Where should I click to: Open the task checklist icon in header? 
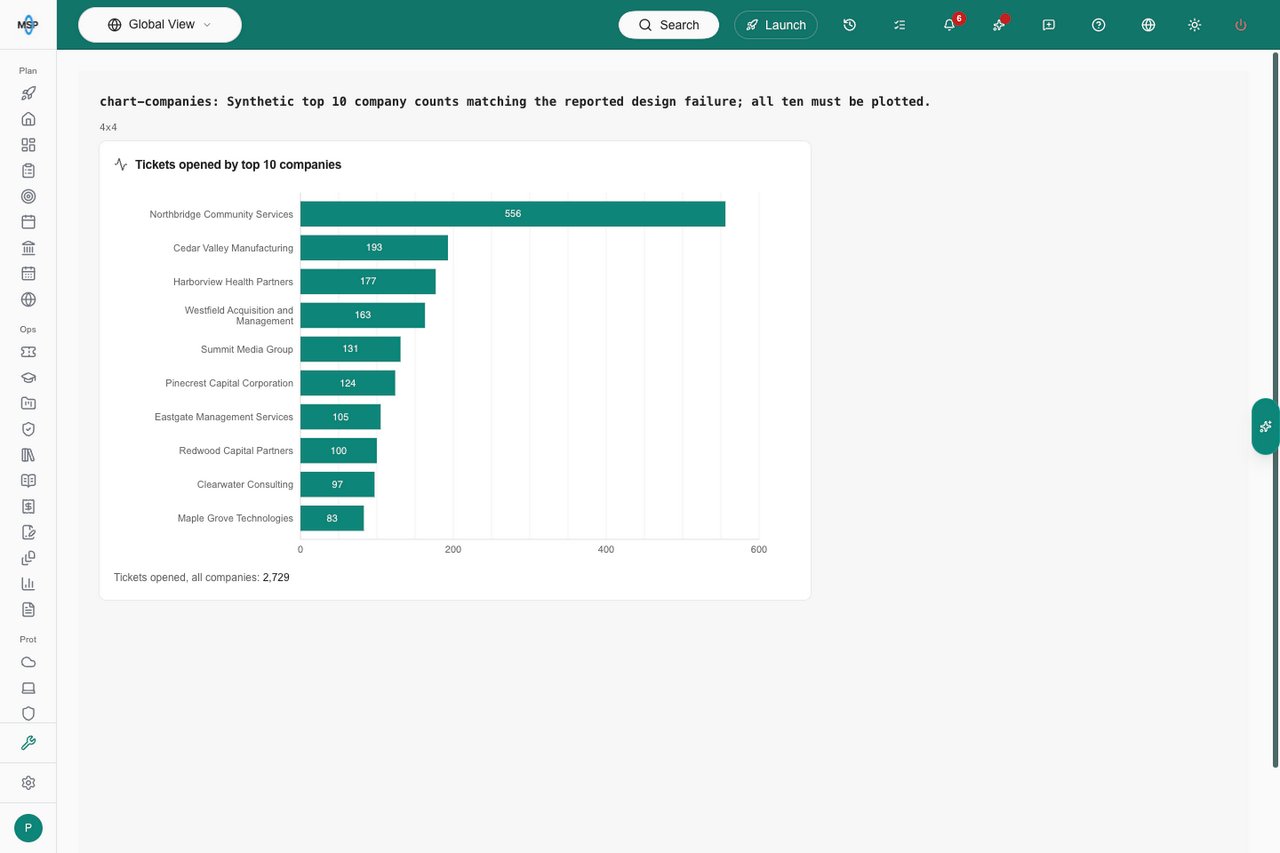click(900, 25)
